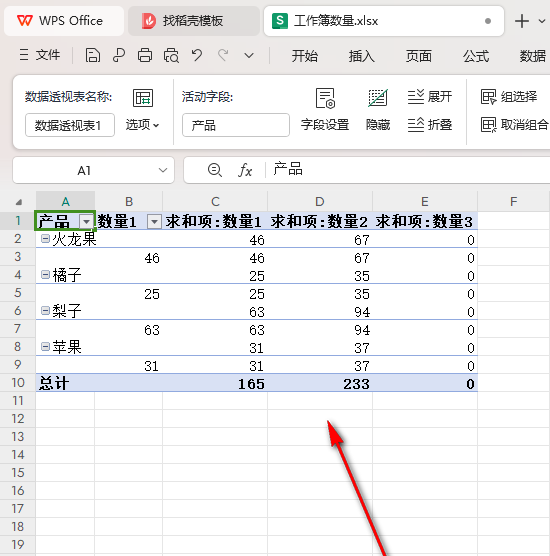Click 折叠 to collapse the field
550x556 pixels.
(x=430, y=125)
